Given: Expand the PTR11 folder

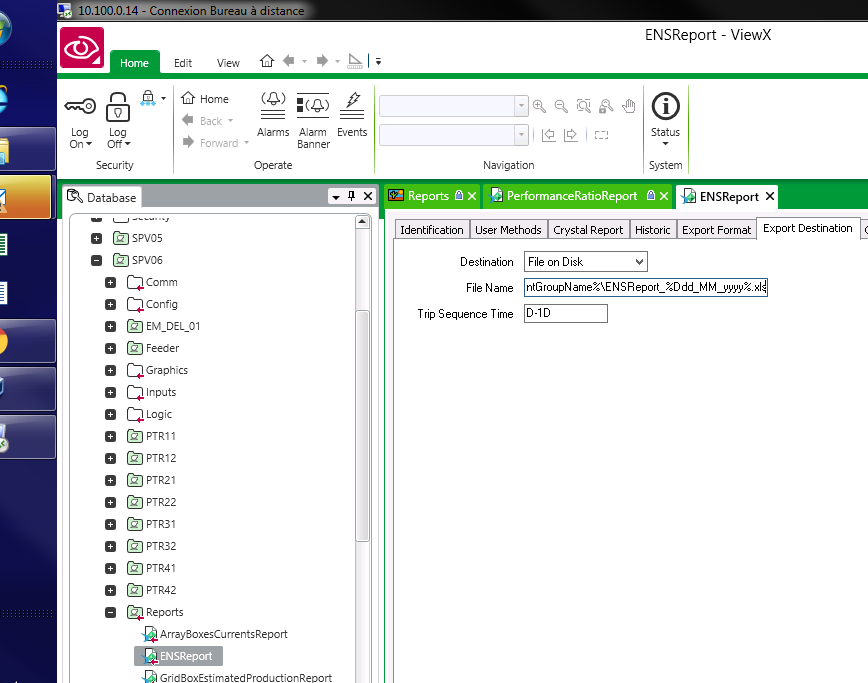Looking at the screenshot, I should [x=110, y=436].
